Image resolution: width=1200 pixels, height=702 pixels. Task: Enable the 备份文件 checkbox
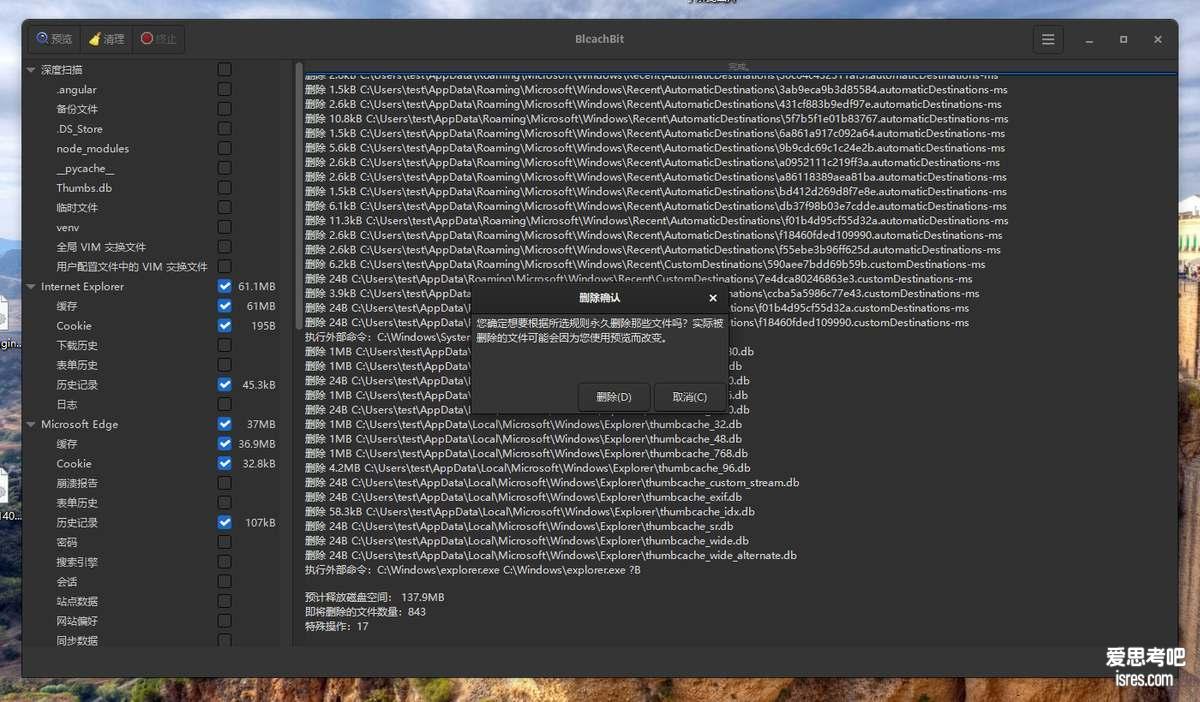(x=224, y=109)
